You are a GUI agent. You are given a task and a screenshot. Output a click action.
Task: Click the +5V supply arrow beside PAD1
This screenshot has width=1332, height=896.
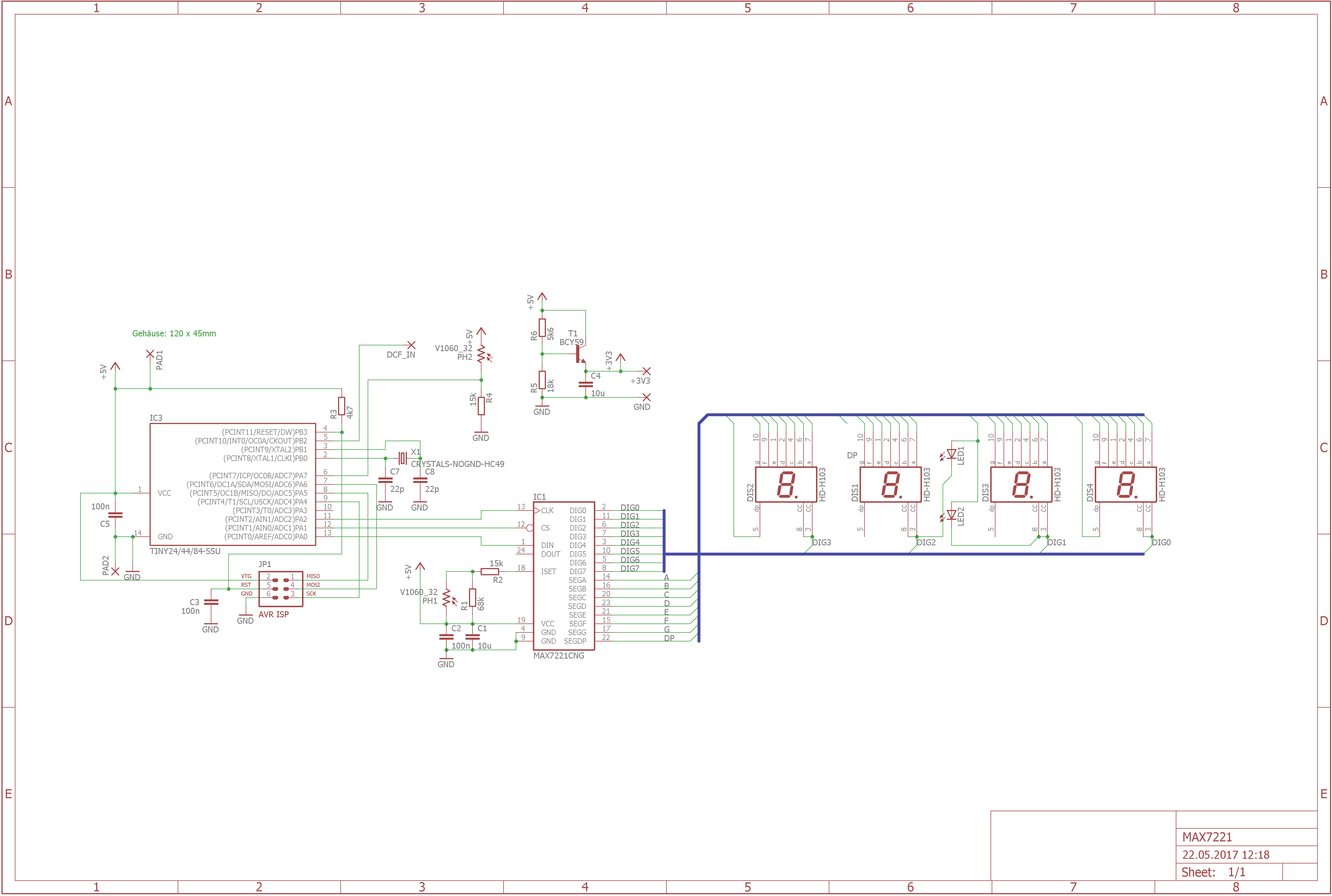point(116,366)
